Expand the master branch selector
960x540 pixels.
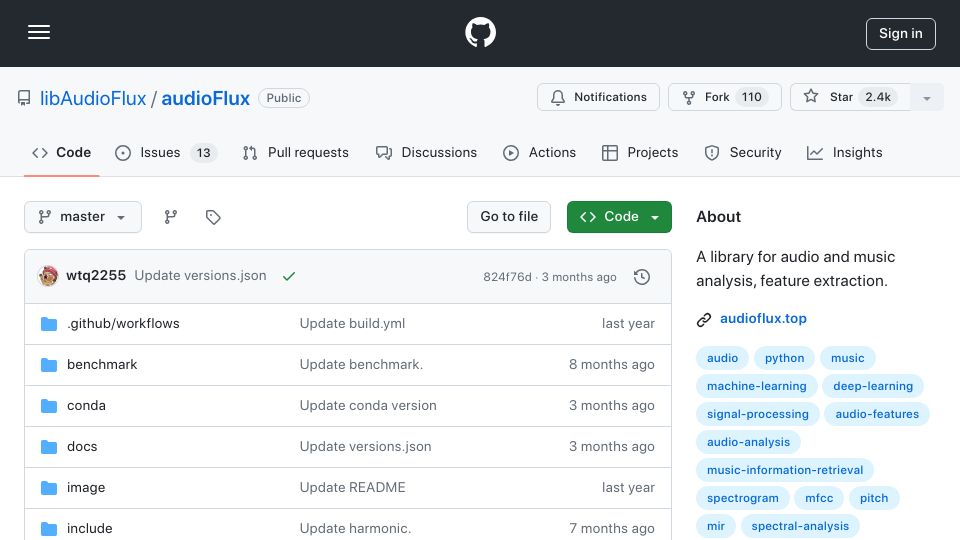(x=83, y=217)
